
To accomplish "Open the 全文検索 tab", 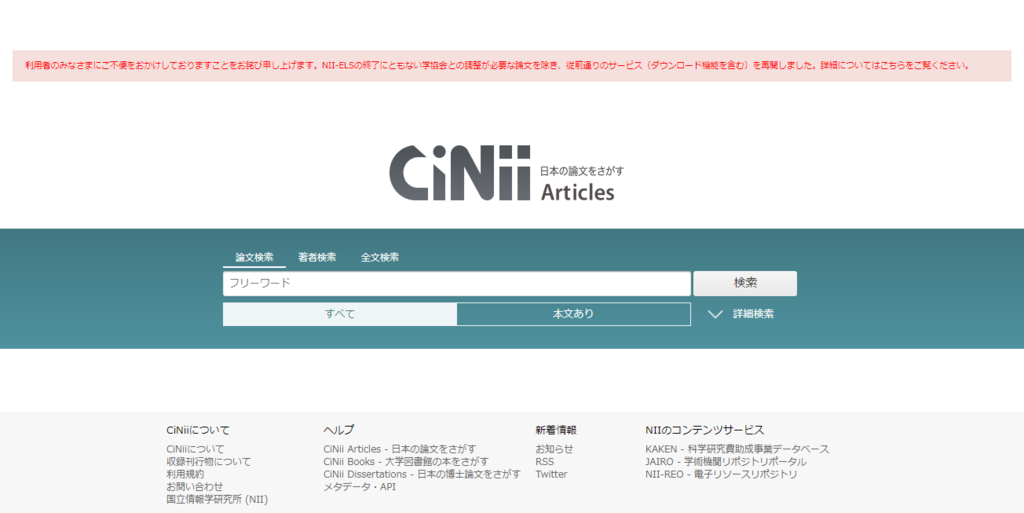I will pos(379,257).
